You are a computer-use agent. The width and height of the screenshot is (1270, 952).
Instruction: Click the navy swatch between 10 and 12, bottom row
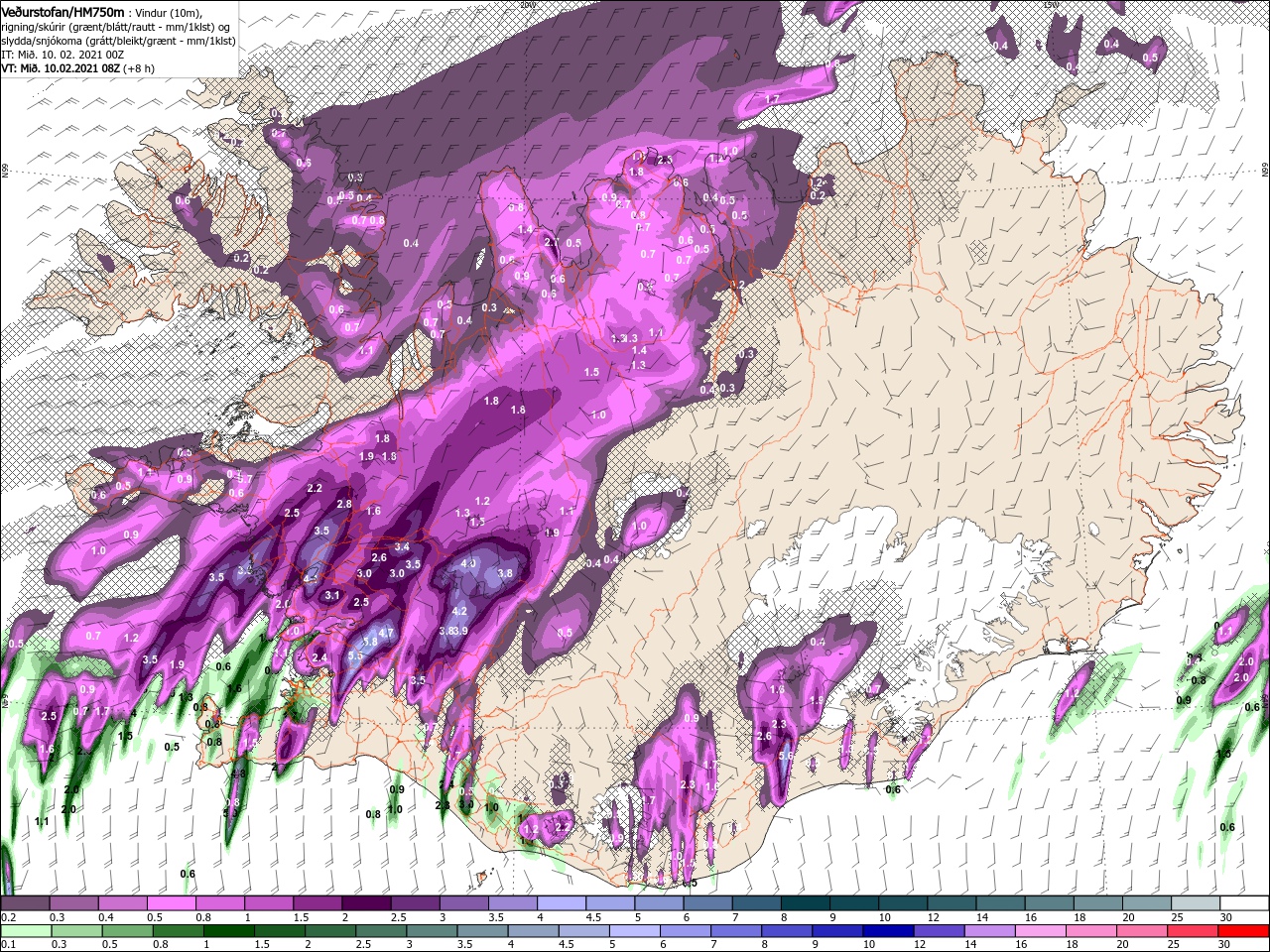coord(886,930)
